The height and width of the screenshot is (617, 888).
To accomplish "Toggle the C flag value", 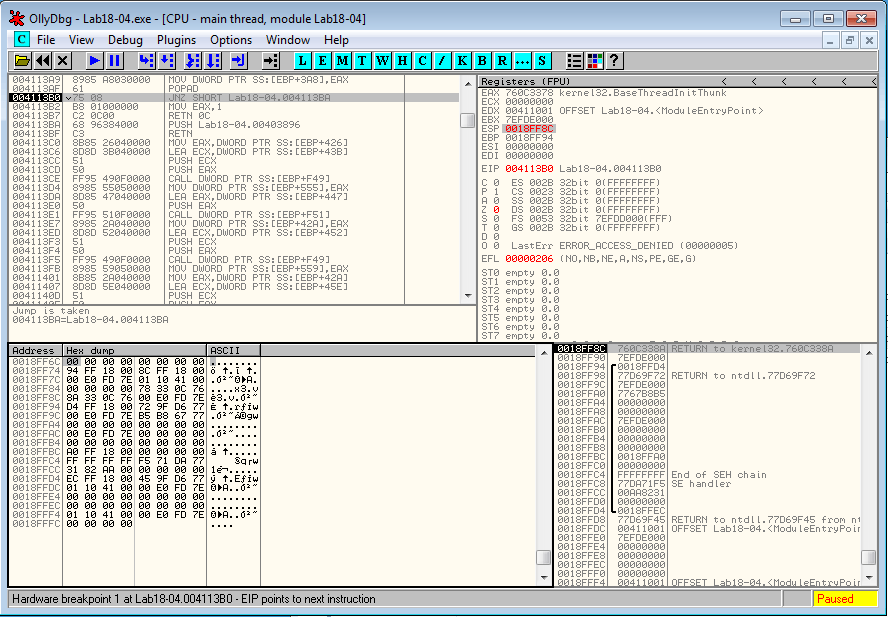I will pyautogui.click(x=494, y=182).
